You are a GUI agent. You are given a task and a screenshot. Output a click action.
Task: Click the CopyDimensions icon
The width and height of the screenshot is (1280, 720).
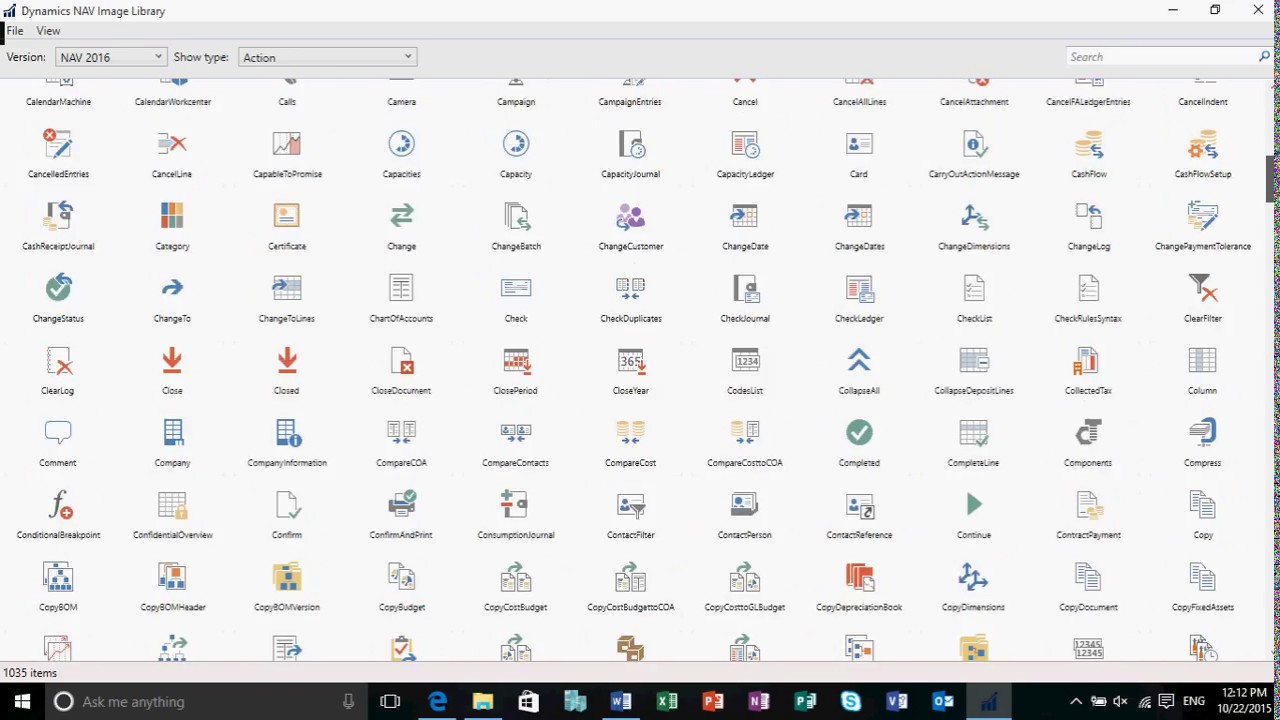[973, 576]
